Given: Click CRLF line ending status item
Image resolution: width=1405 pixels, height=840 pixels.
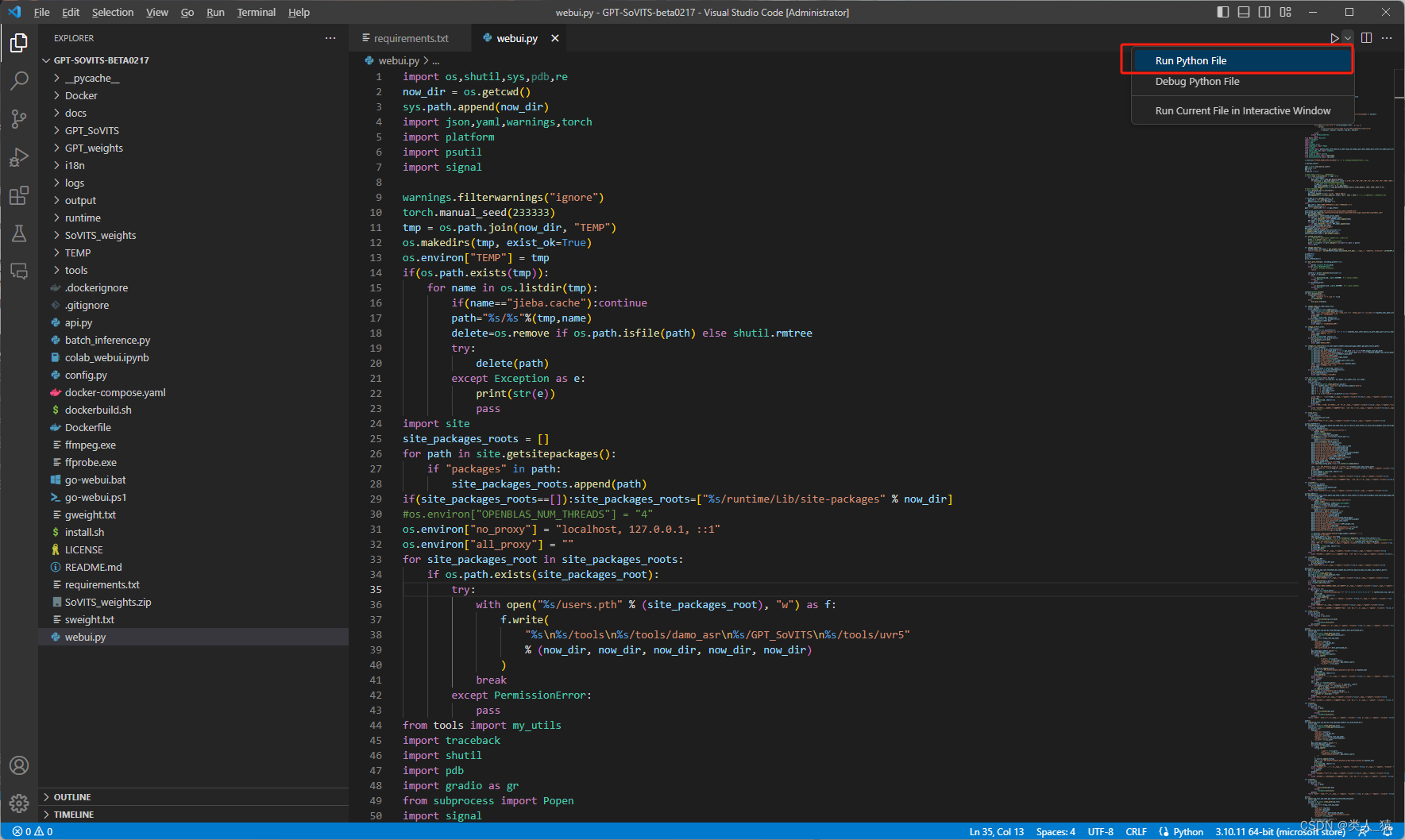Looking at the screenshot, I should tap(1136, 831).
